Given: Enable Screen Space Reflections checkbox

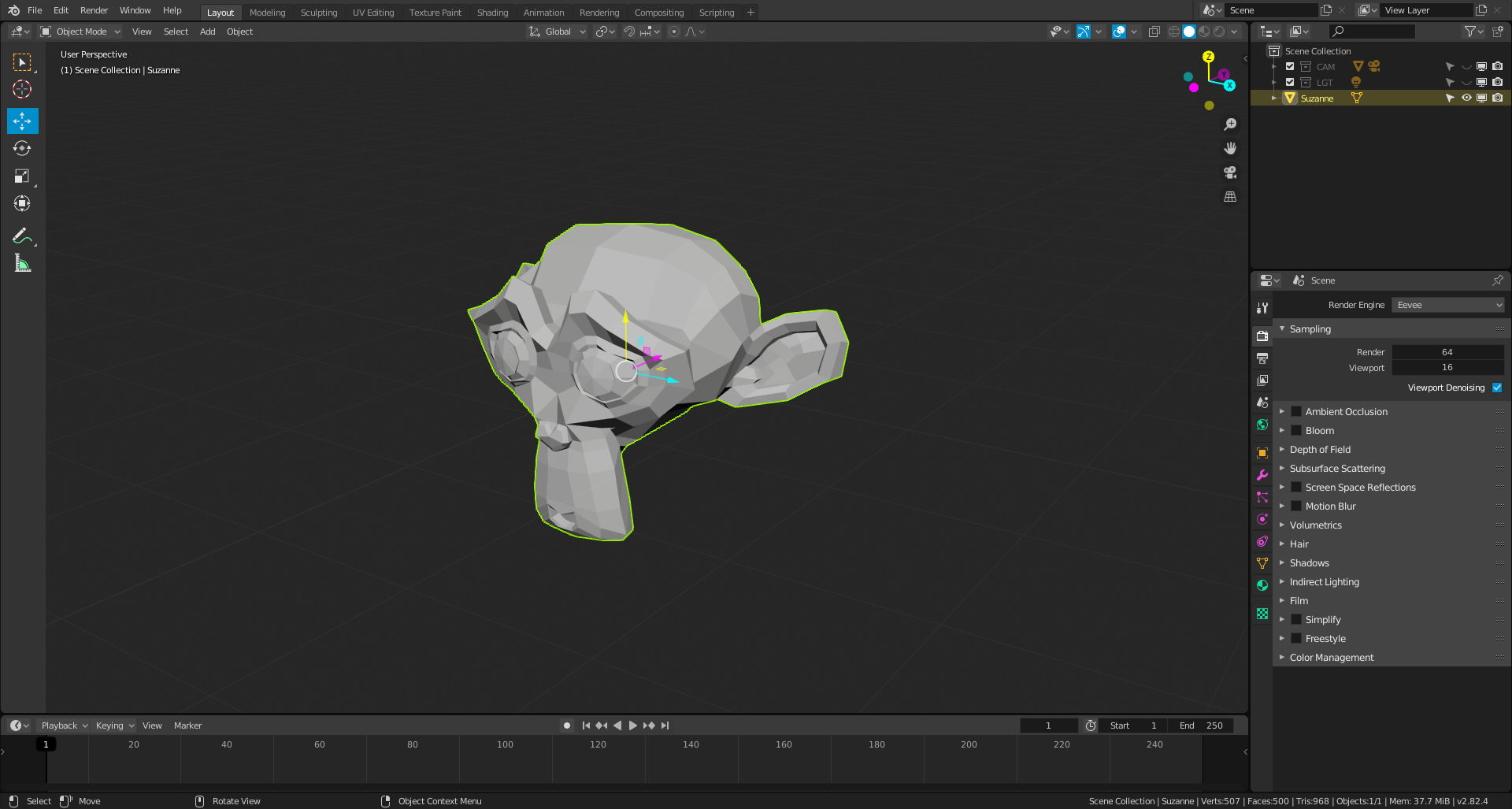Looking at the screenshot, I should point(1296,488).
